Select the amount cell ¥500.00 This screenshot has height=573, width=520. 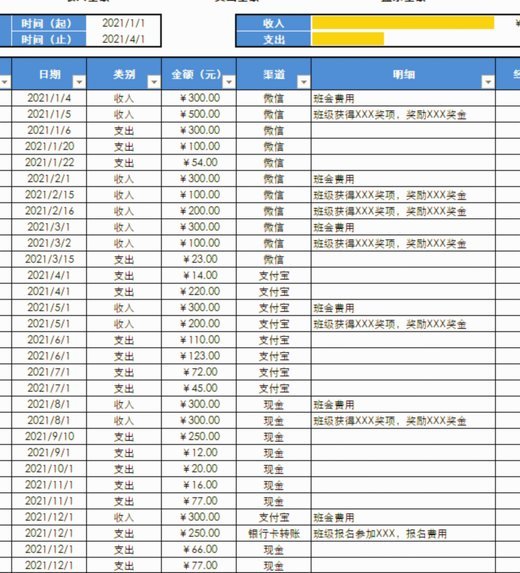click(x=199, y=114)
